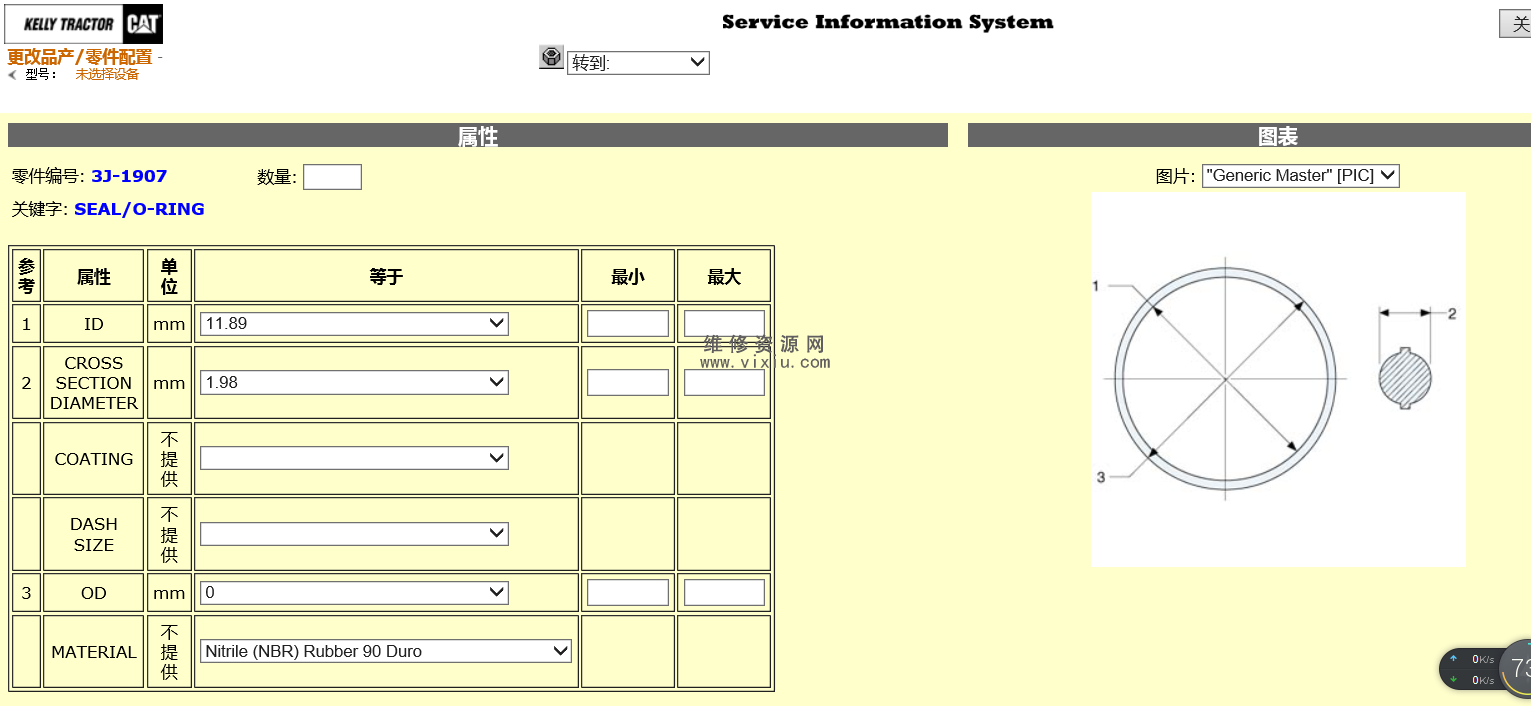This screenshot has height=706, width=1531.
Task: Open the ID value dropdown showing 11.89
Action: click(354, 324)
